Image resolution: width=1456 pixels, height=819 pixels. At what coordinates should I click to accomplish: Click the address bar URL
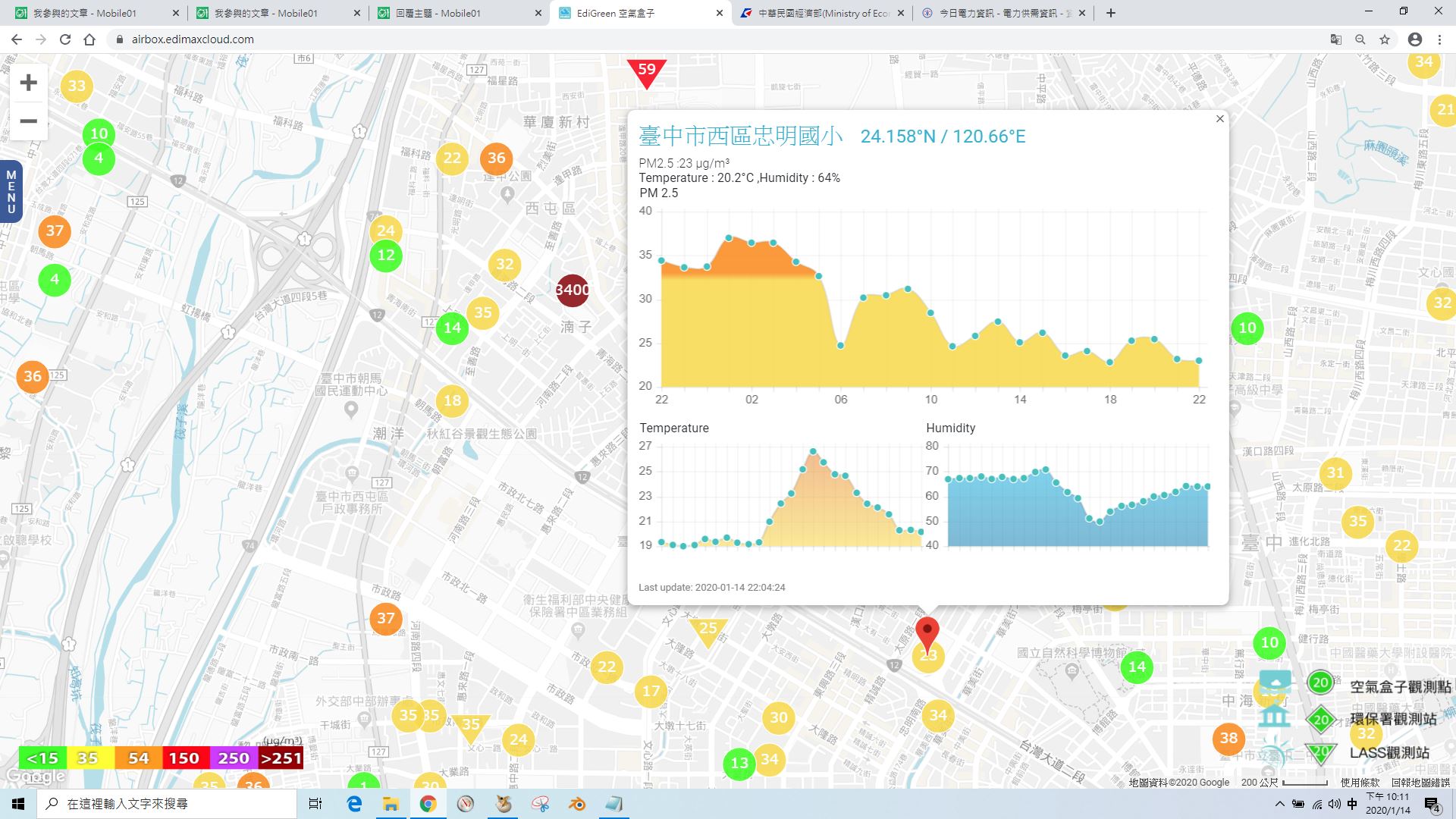coord(193,39)
